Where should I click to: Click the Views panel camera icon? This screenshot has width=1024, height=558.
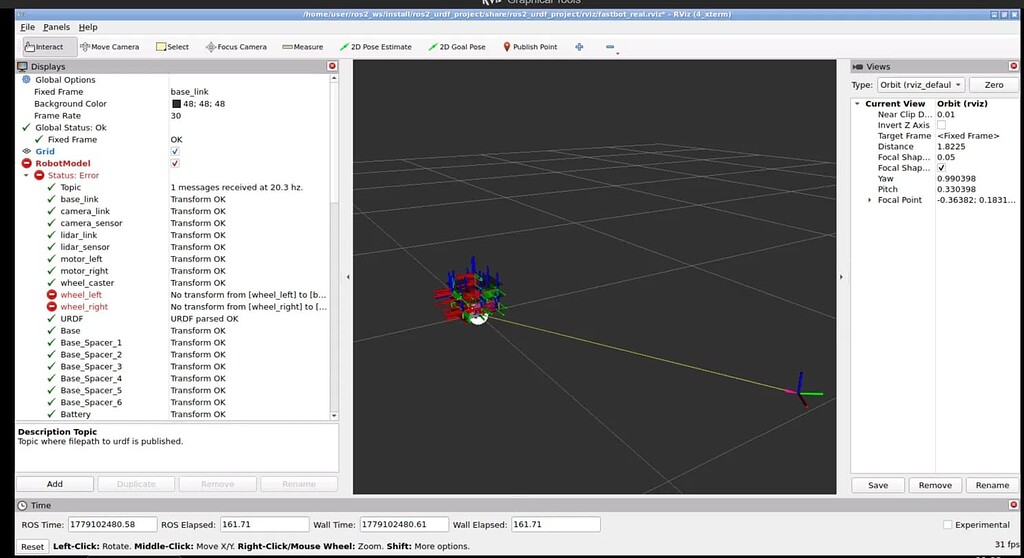pos(857,67)
